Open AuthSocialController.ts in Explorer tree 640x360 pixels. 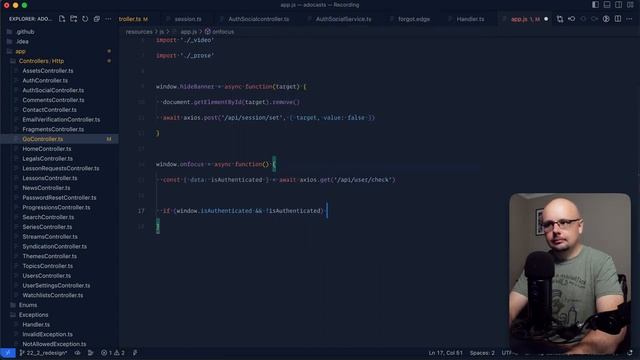point(53,90)
